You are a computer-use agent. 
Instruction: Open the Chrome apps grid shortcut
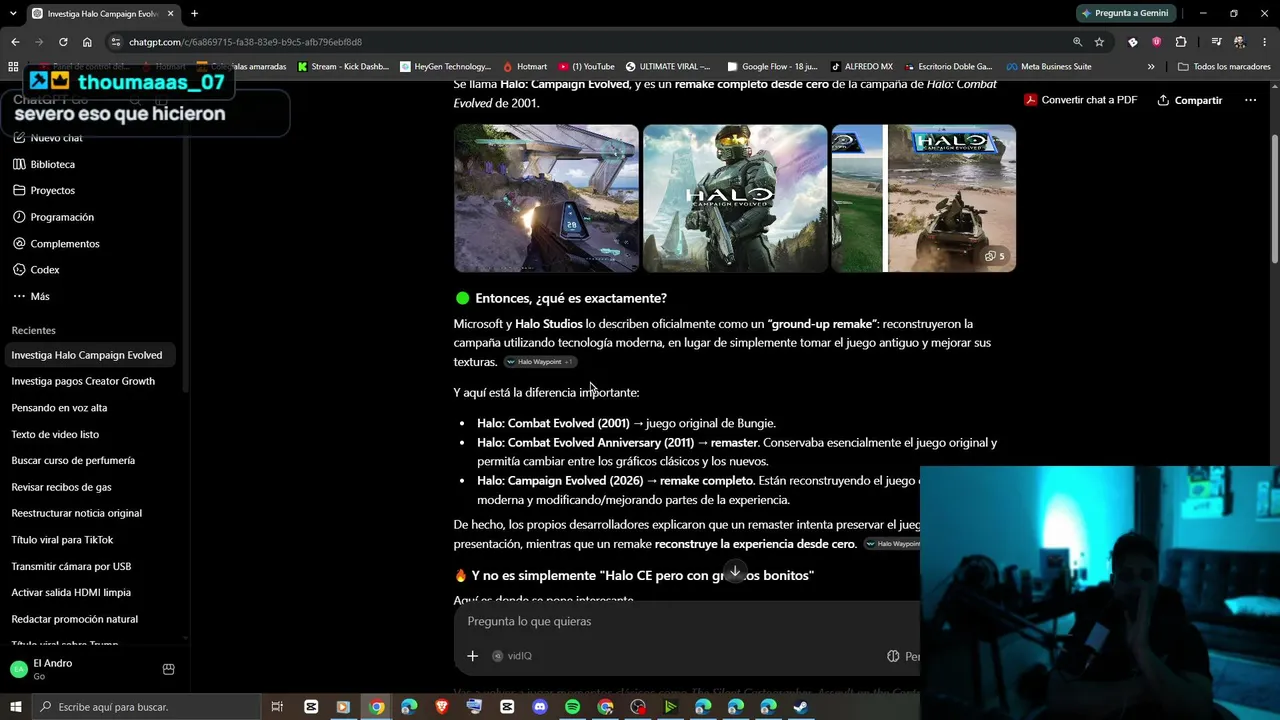click(x=13, y=67)
